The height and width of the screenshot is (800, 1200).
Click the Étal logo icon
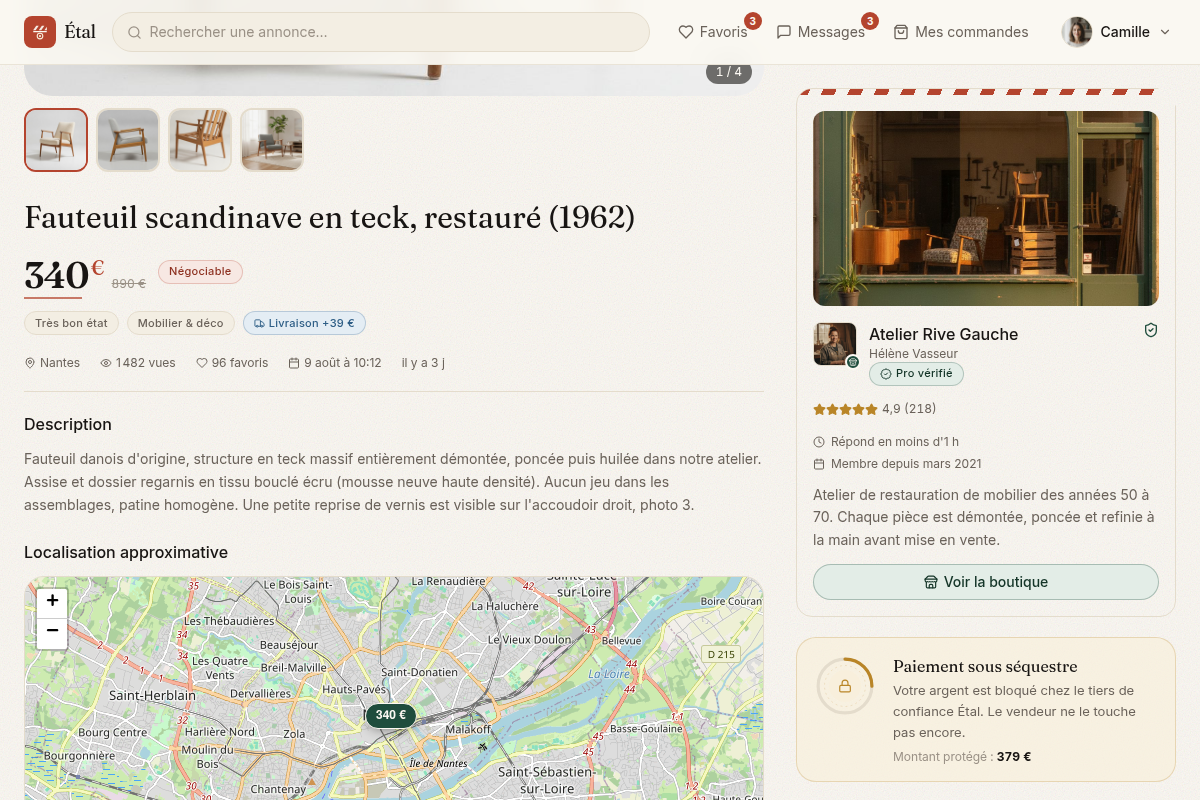point(40,32)
